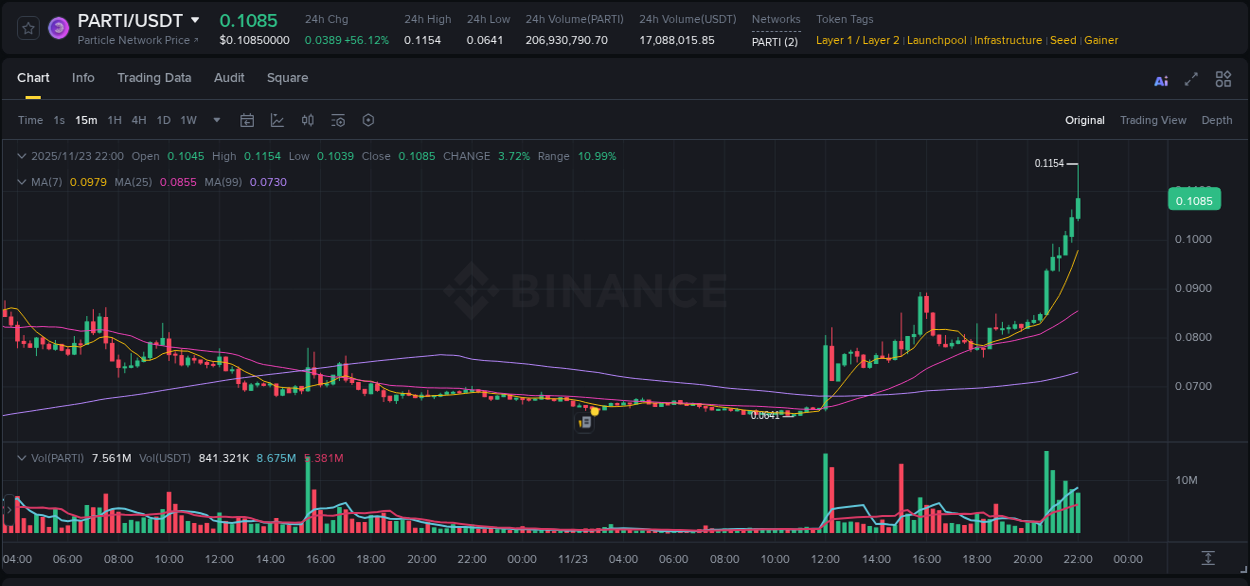Select the line chart style icon
This screenshot has width=1250, height=586.
point(276,120)
